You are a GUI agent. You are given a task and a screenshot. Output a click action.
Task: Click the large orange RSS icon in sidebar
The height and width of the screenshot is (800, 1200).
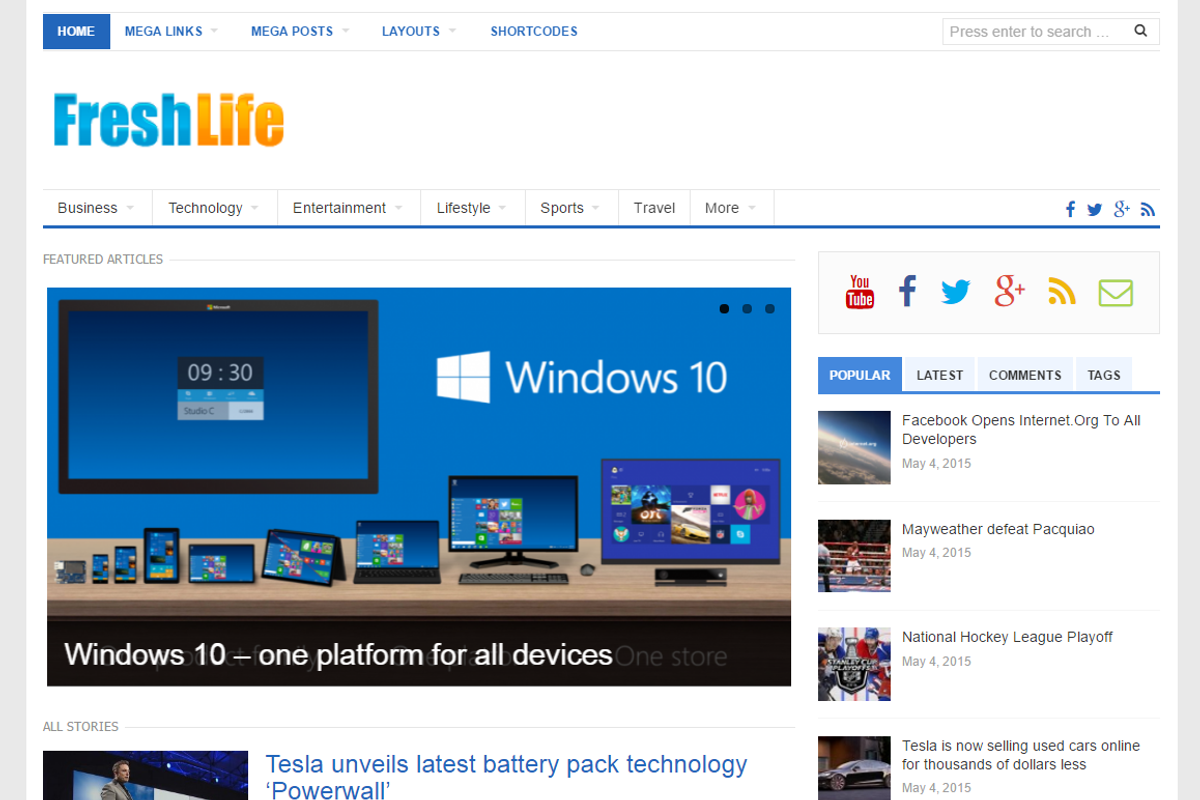[x=1062, y=292]
